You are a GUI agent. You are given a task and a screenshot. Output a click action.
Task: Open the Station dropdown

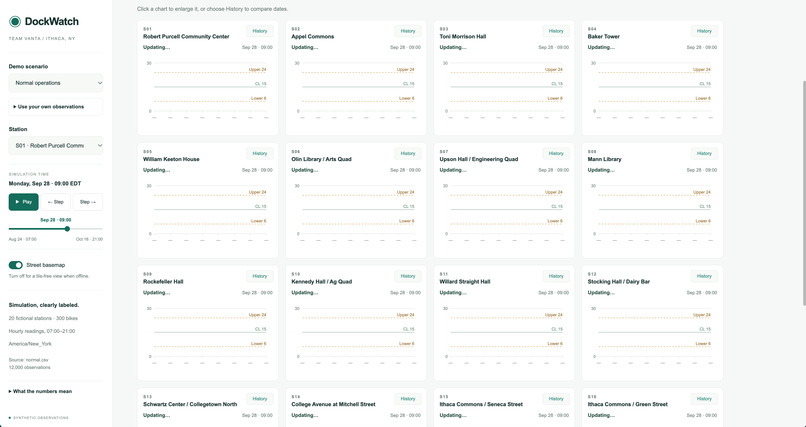(x=56, y=145)
